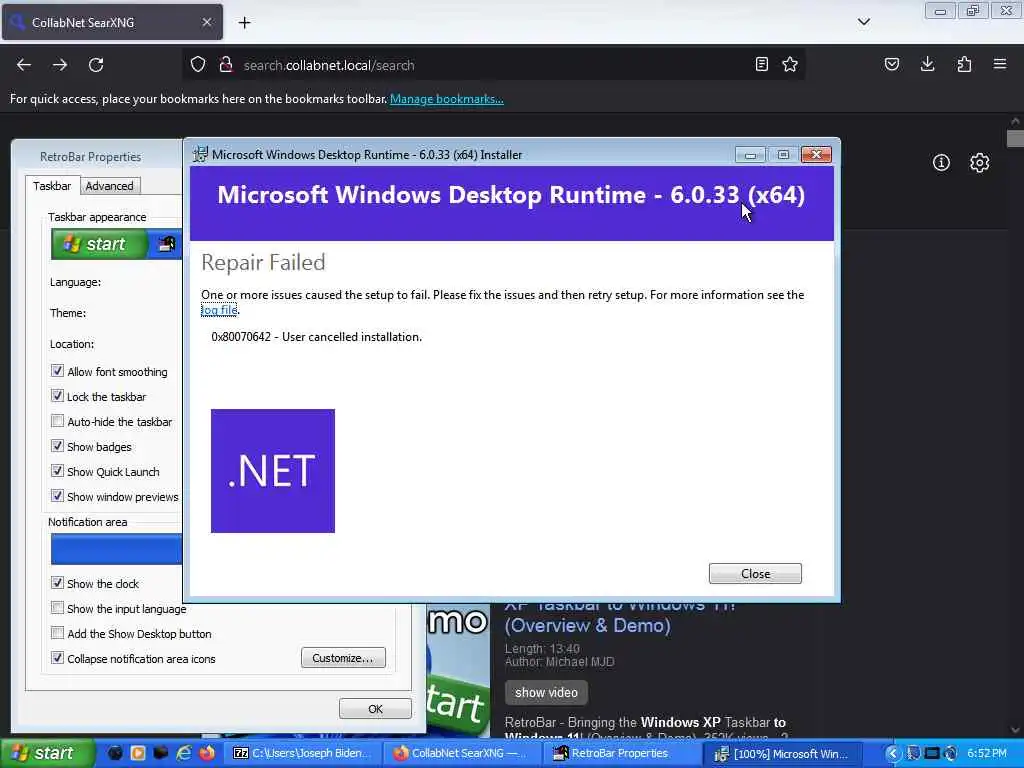Open Internet Explorer quick launch icon

184,753
